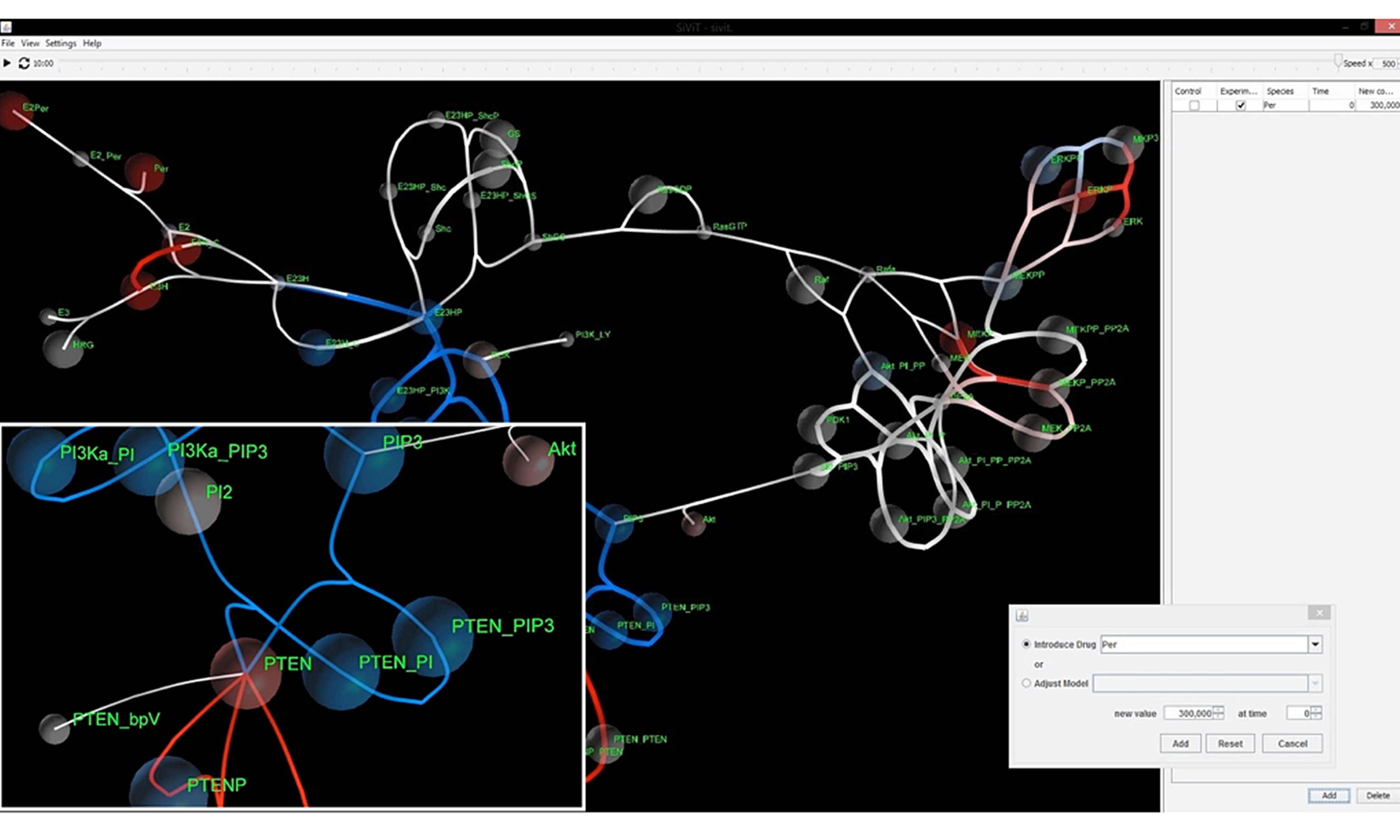Select the PDK1 species node
Image resolution: width=1400 pixels, height=840 pixels.
tap(817, 424)
